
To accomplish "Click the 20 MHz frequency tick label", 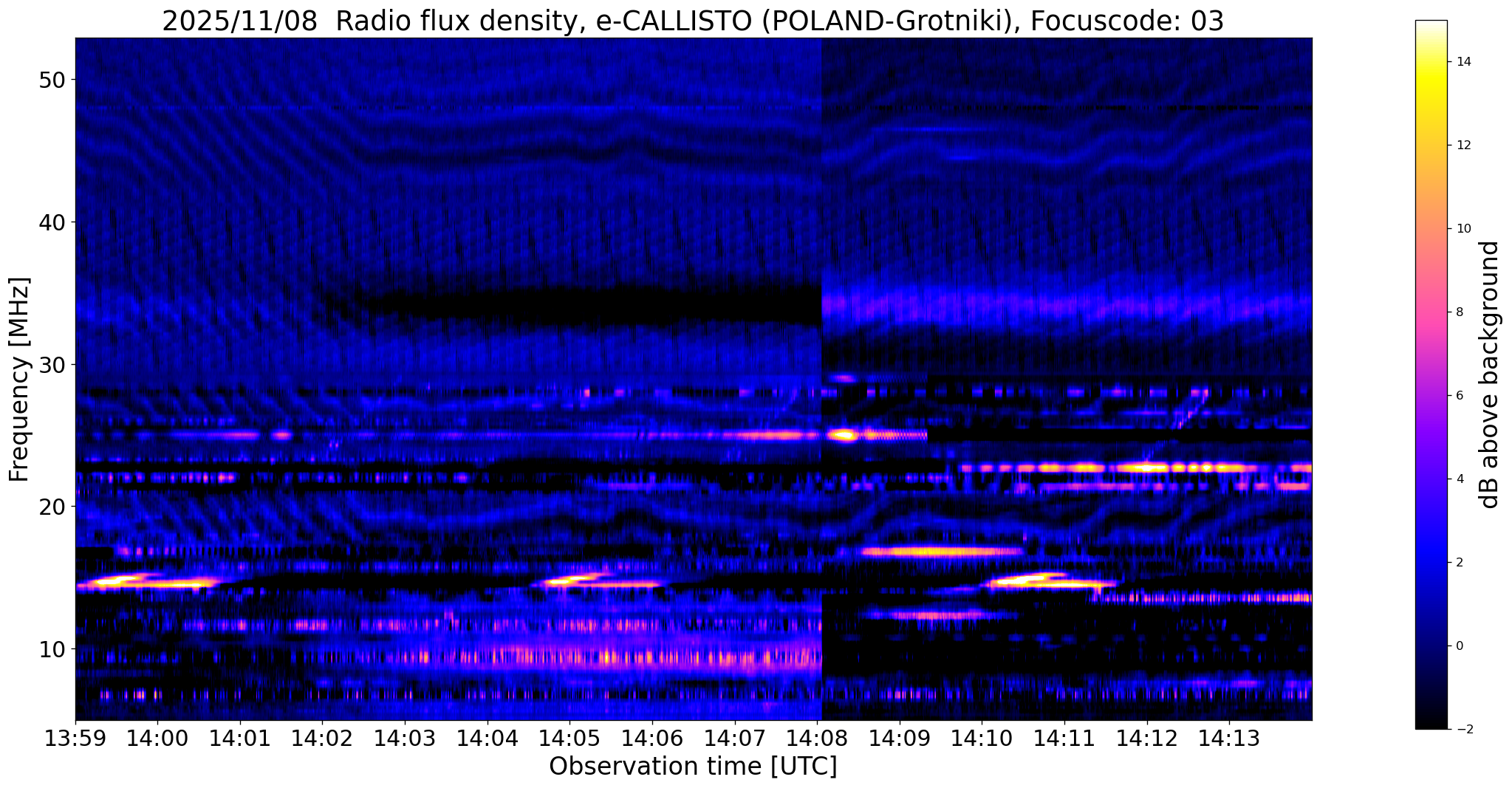I will pyautogui.click(x=52, y=507).
